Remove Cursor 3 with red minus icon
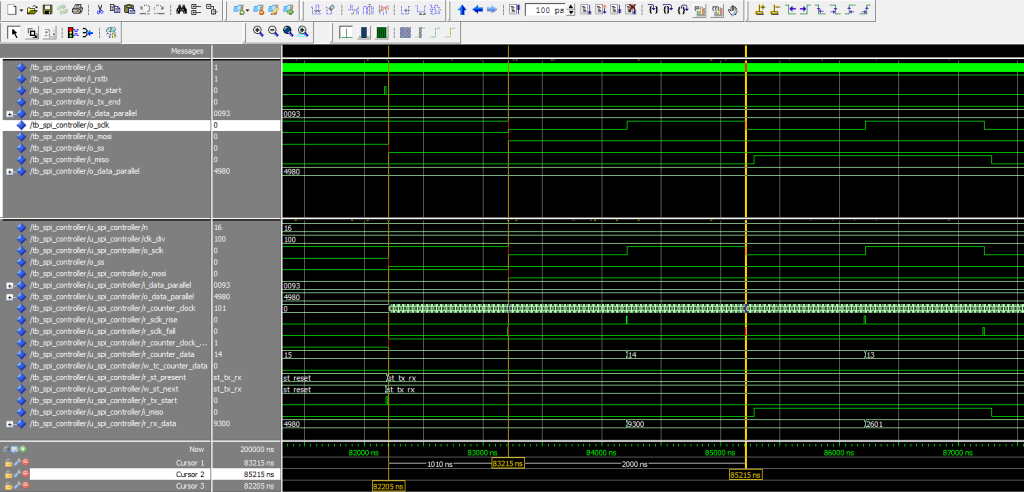 tap(25, 486)
